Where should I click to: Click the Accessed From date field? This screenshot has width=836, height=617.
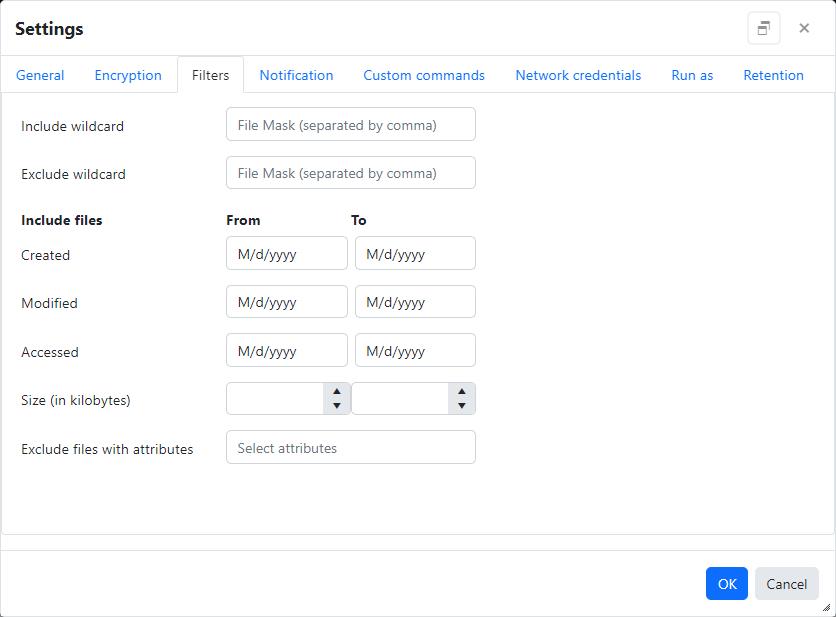click(287, 350)
